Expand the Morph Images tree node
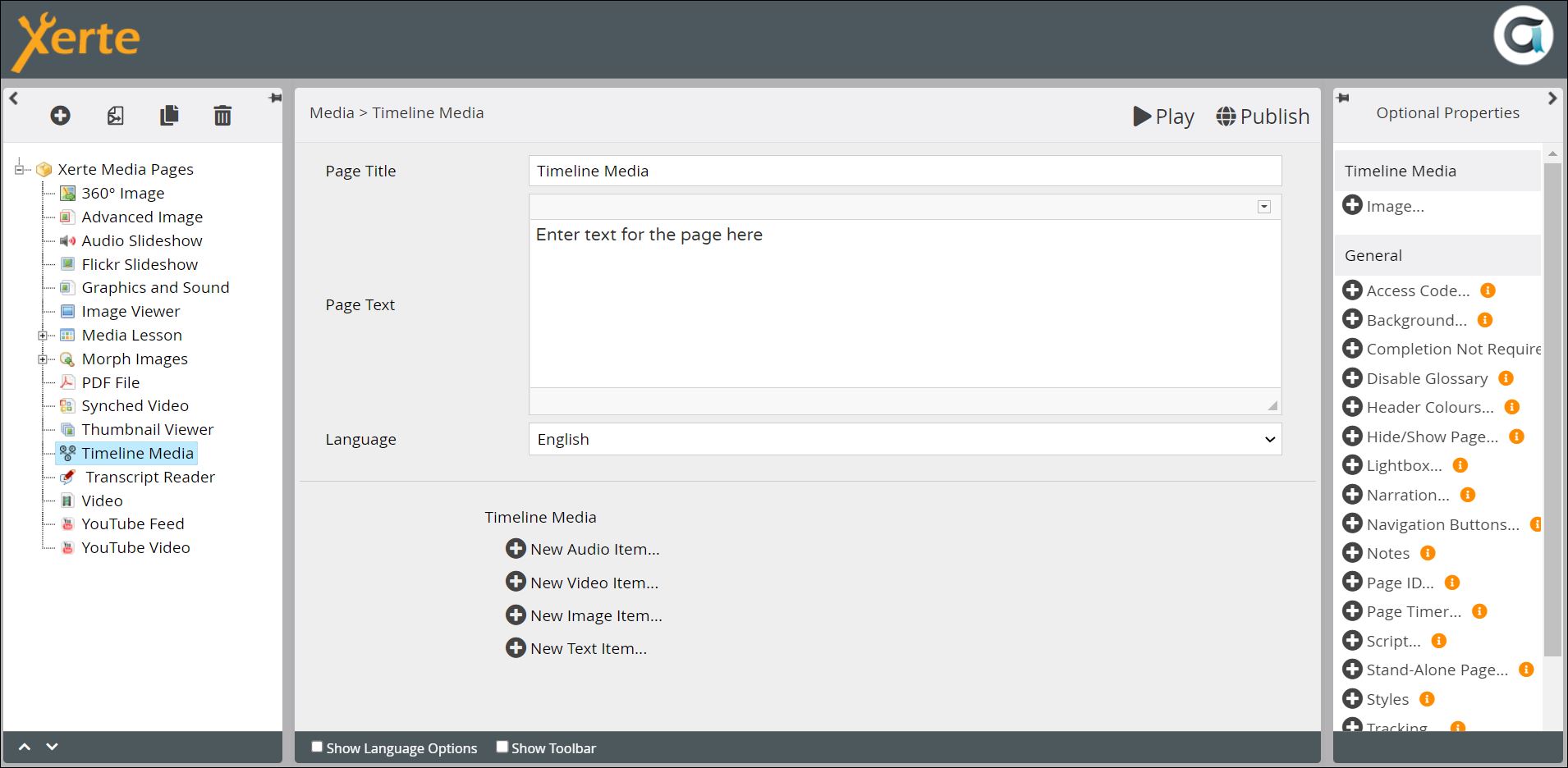This screenshot has width=1568, height=768. 43,359
